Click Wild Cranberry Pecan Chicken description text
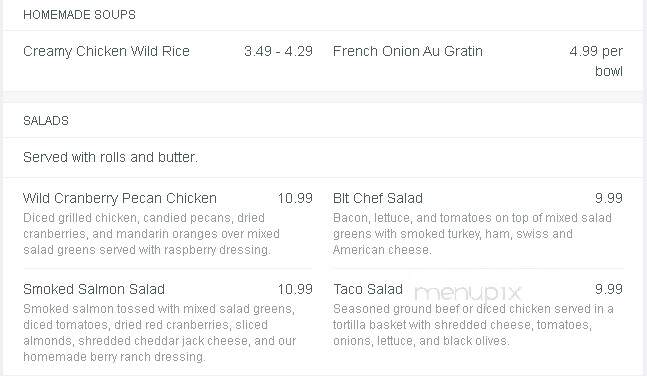 151,234
